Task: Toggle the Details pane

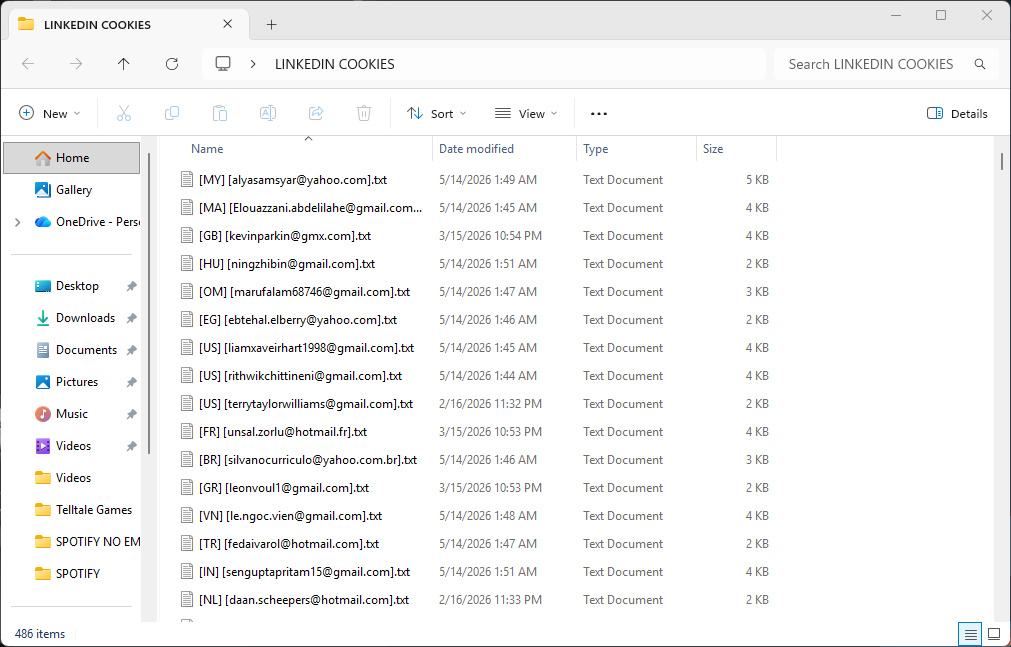Action: point(957,114)
